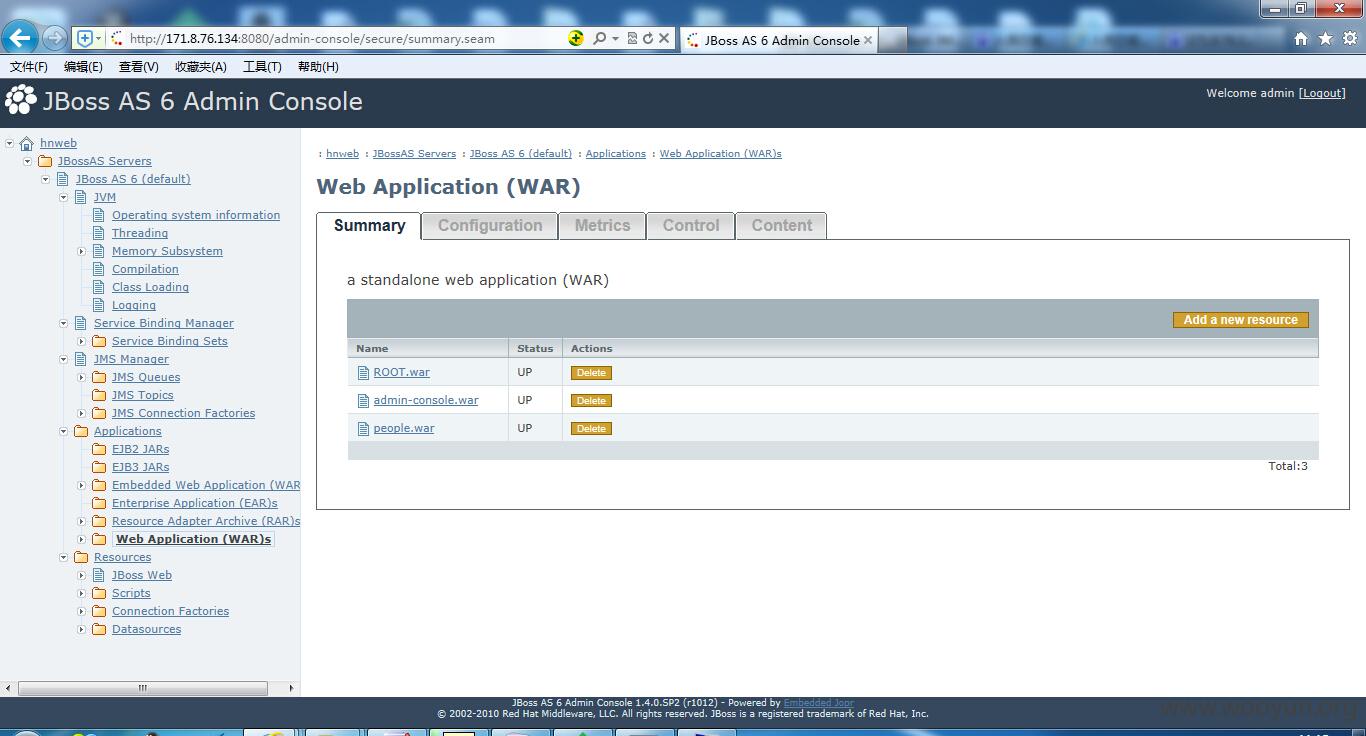The width and height of the screenshot is (1366, 736).
Task: Click the Add a new resource button
Action: click(x=1241, y=320)
